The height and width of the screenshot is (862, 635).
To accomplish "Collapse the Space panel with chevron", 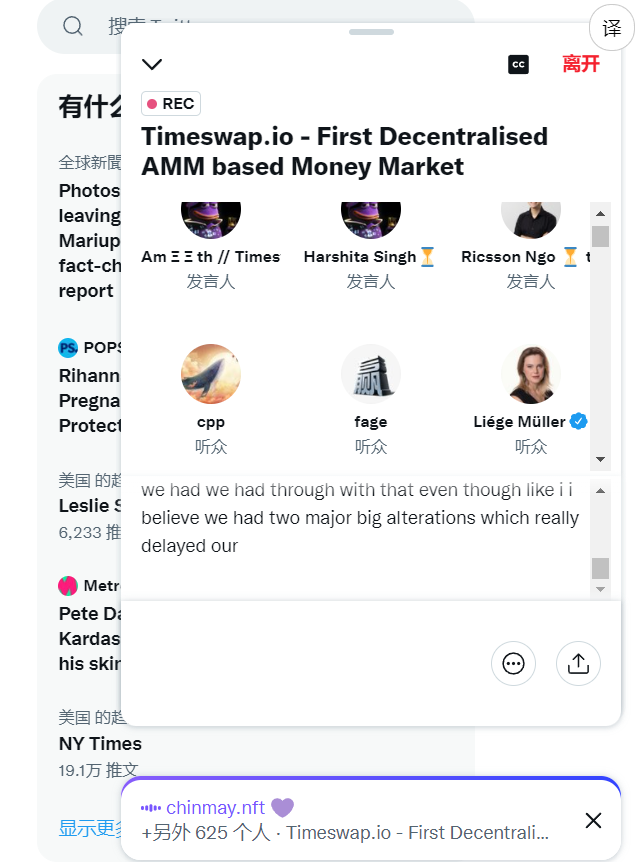I will tap(152, 64).
